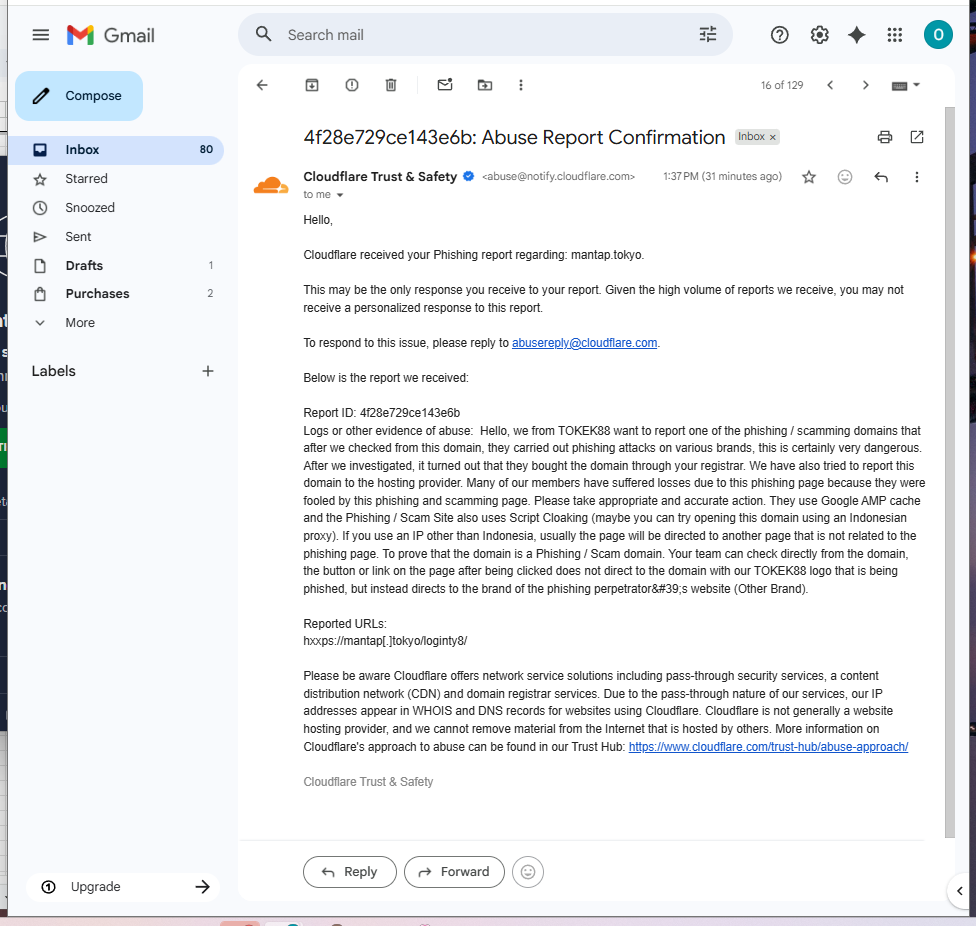
Task: Open Starred folder
Action: [x=87, y=179]
